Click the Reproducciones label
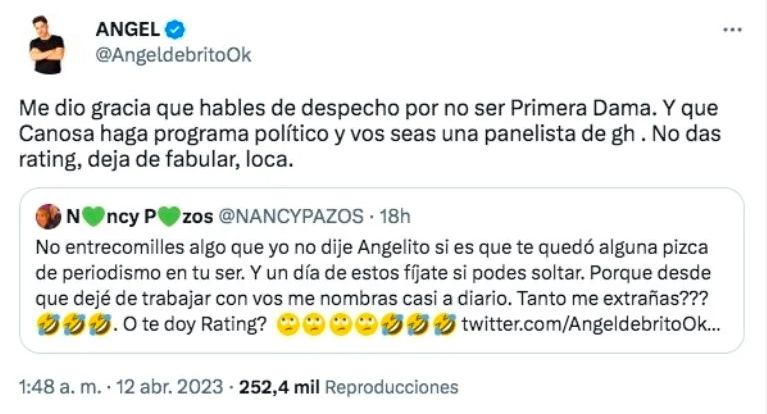The height and width of the screenshot is (414, 767). tap(392, 387)
